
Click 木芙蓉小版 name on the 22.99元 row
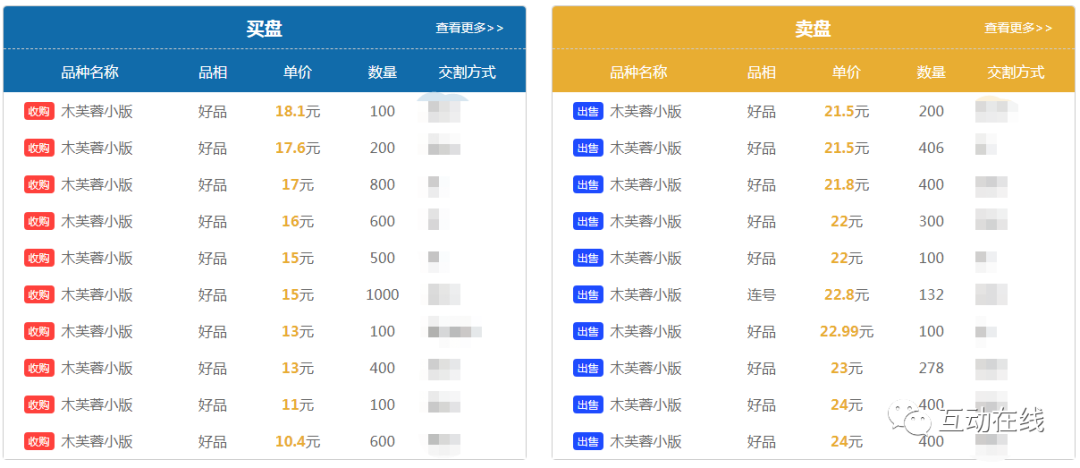tap(646, 331)
